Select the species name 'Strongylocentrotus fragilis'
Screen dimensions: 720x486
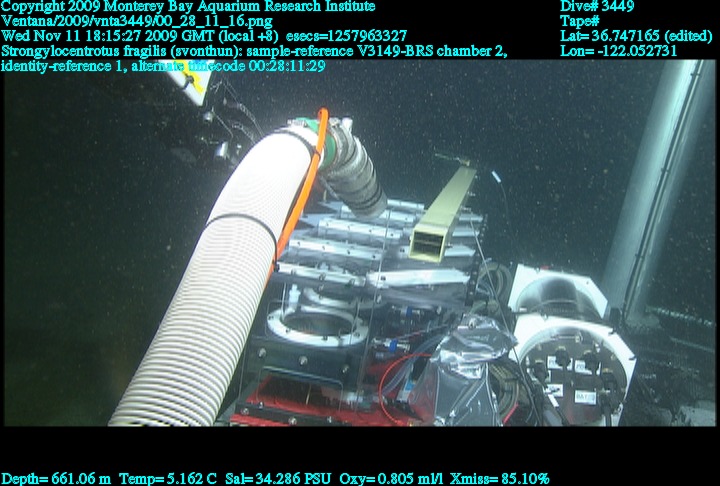pos(84,51)
